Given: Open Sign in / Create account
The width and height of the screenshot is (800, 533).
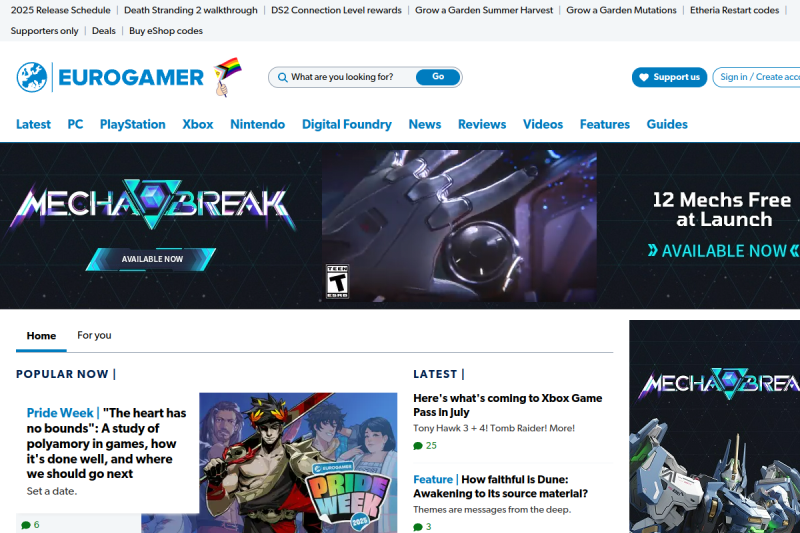Looking at the screenshot, I should click(757, 77).
